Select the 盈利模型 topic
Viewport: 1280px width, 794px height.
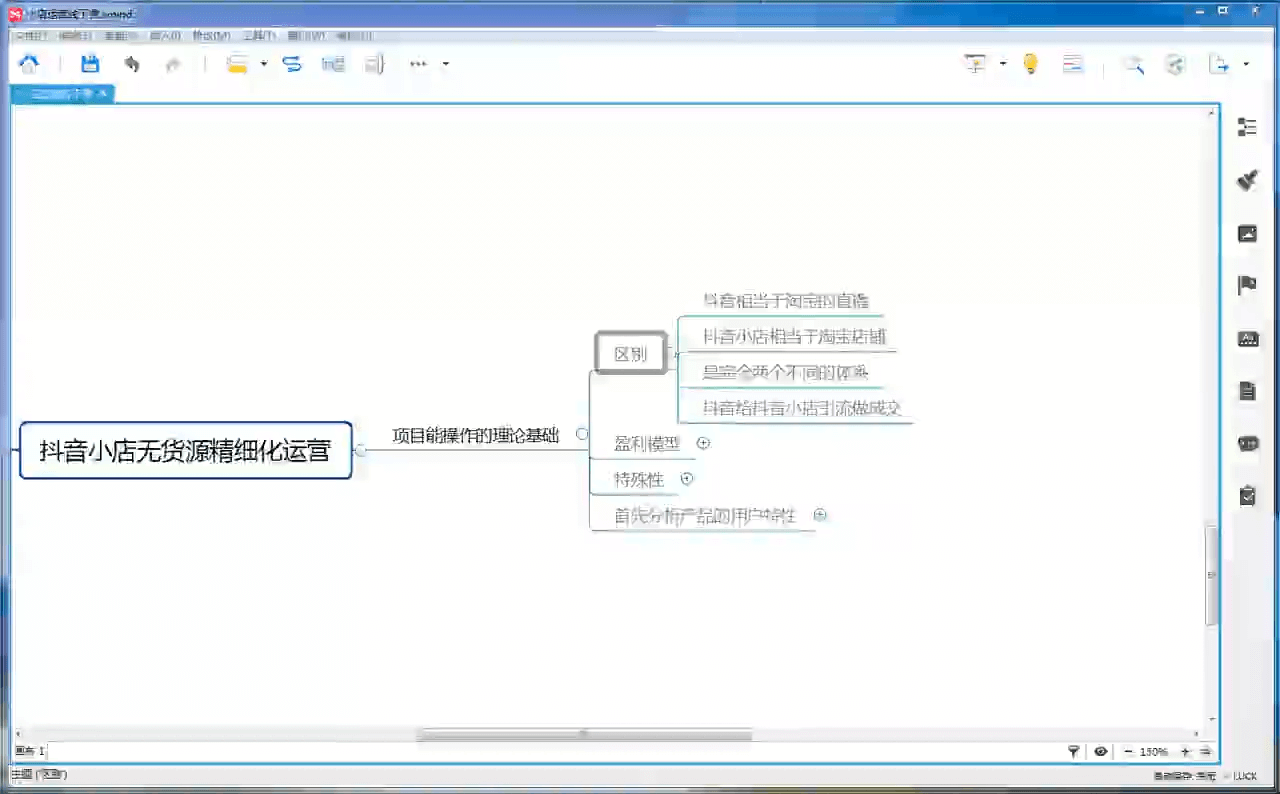(647, 444)
